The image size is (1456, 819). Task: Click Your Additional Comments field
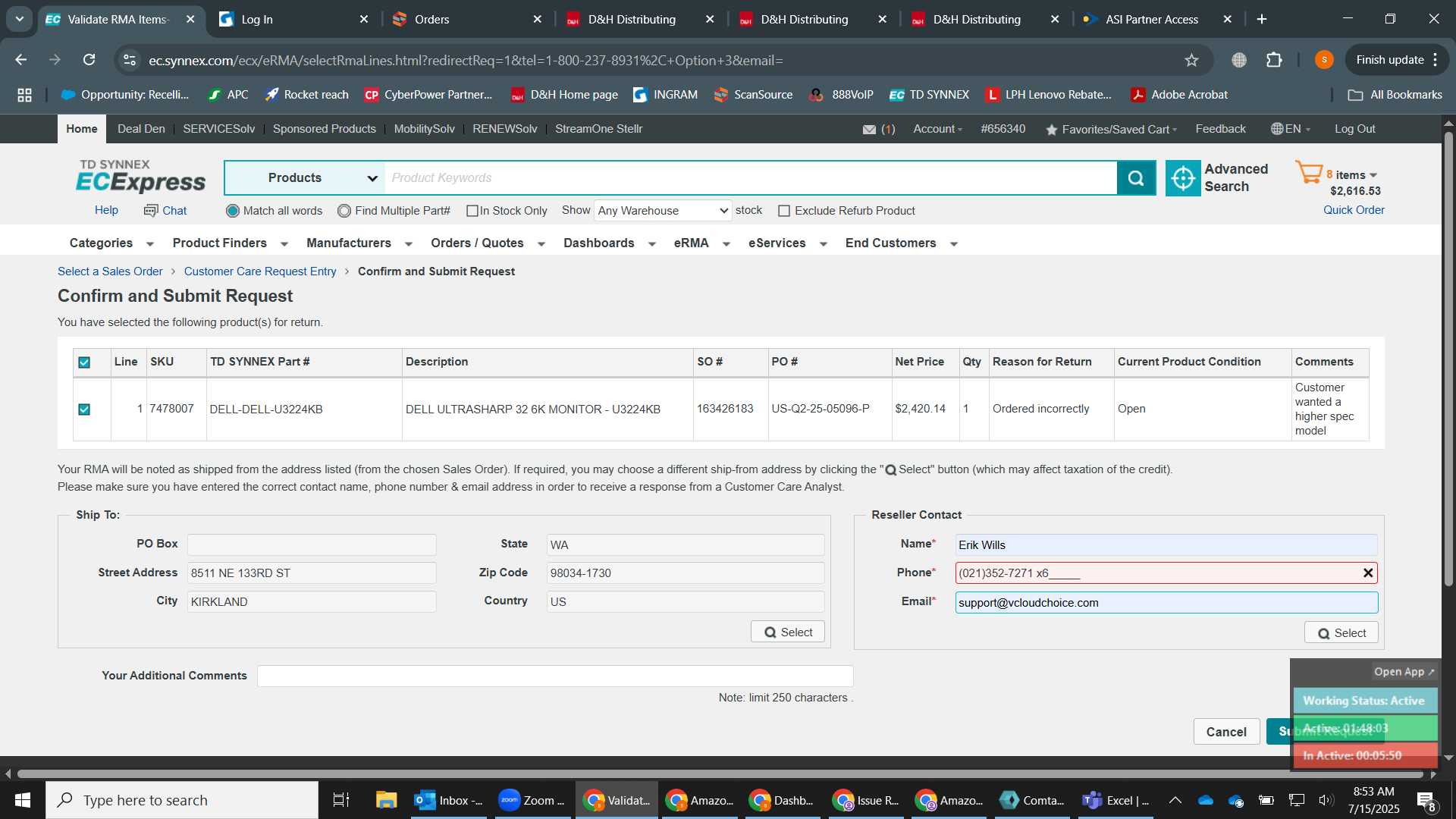point(555,676)
